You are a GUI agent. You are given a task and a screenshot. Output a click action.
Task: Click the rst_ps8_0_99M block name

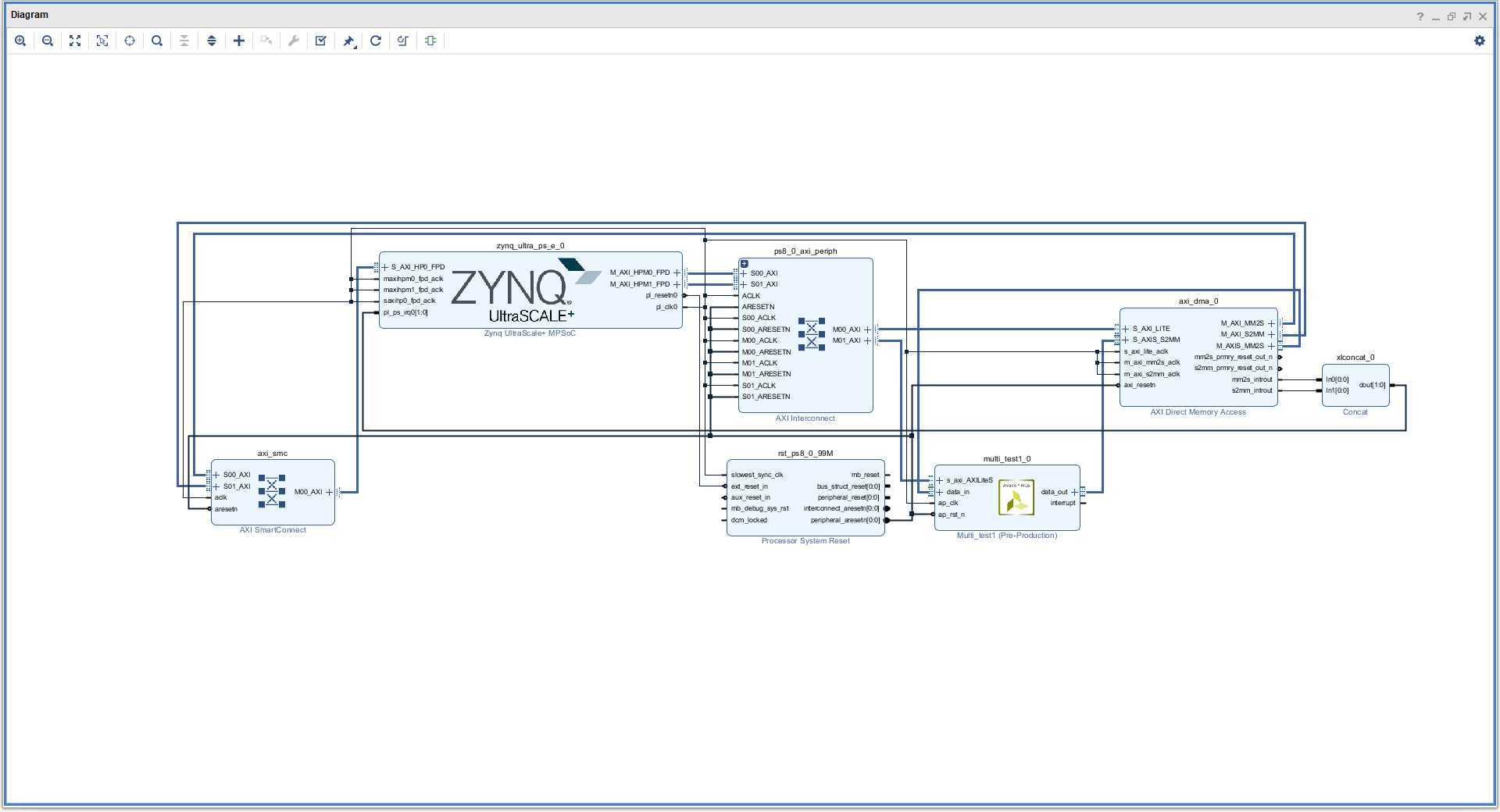tap(805, 454)
